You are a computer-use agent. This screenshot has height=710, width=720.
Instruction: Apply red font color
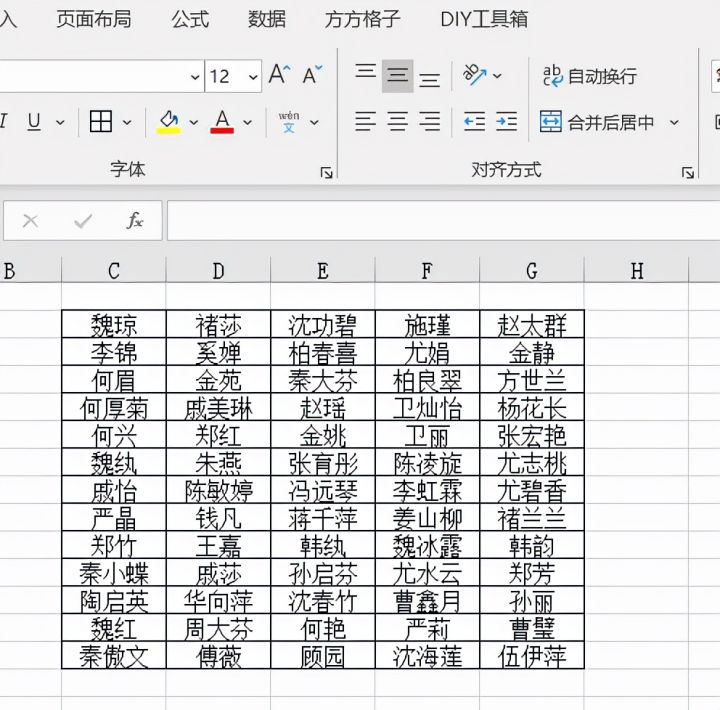222,122
